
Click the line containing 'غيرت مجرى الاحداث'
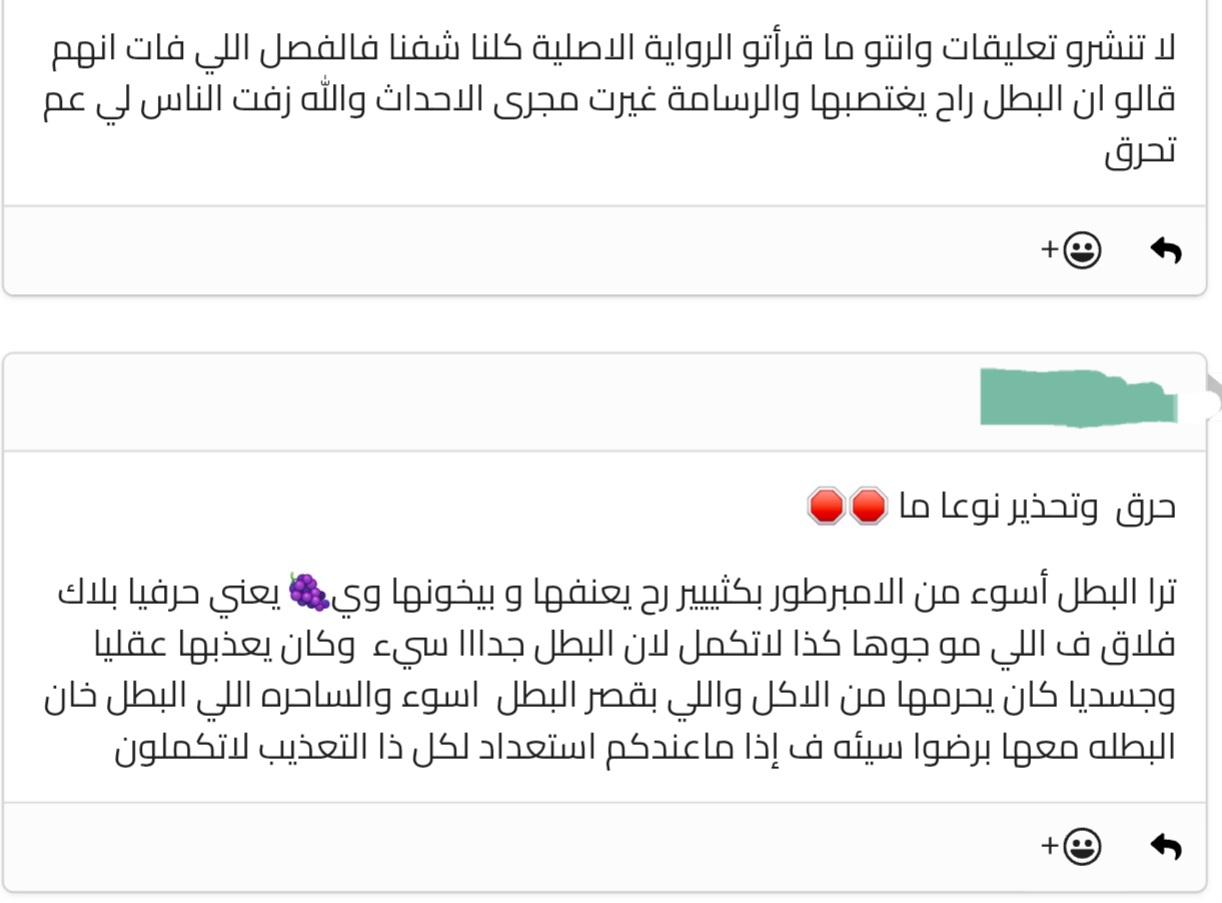[609, 100]
